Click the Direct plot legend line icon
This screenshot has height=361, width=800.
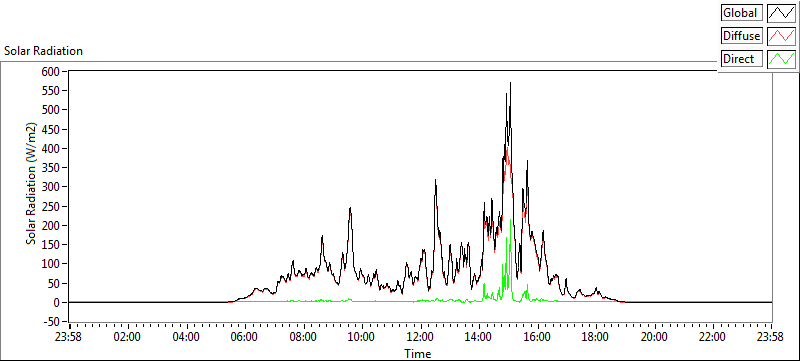click(x=781, y=59)
